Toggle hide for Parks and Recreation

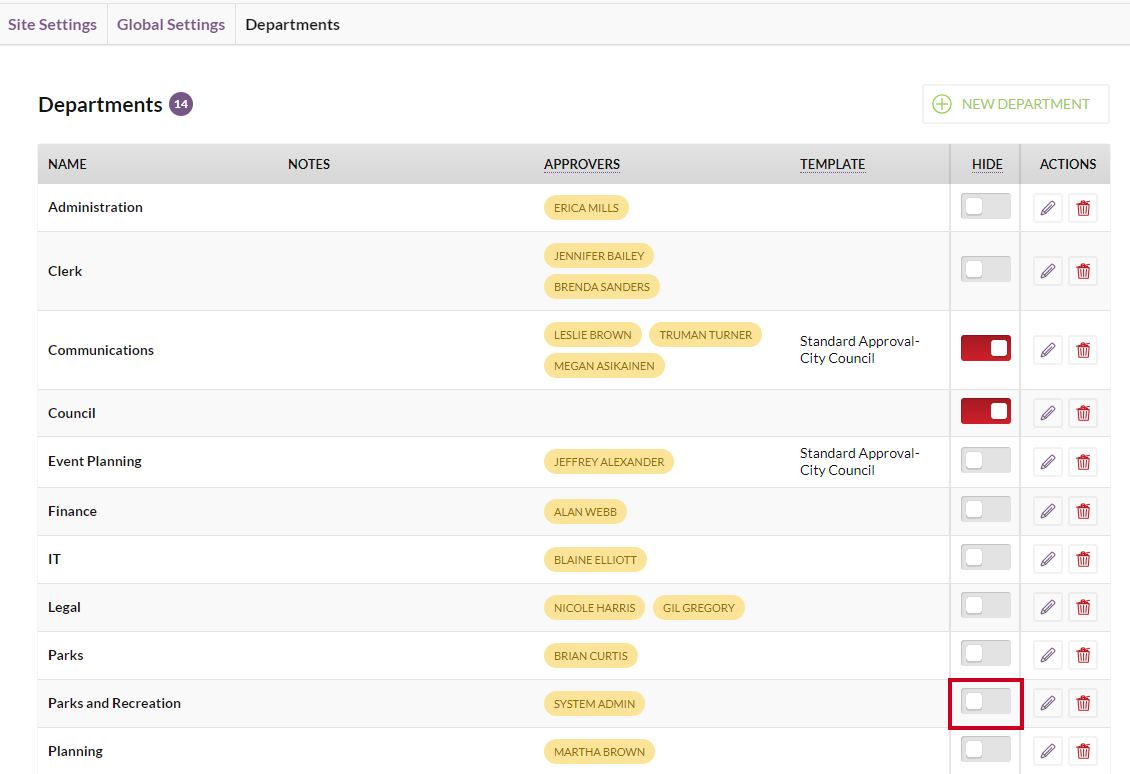pyautogui.click(x=986, y=701)
